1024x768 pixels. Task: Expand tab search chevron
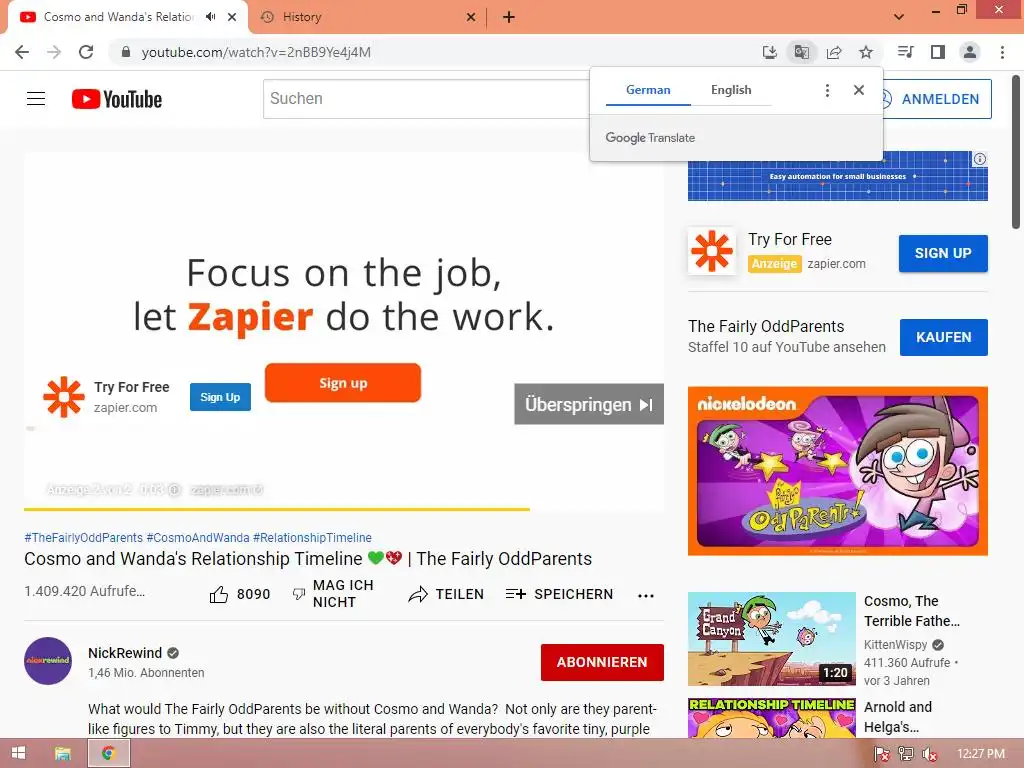click(x=899, y=17)
